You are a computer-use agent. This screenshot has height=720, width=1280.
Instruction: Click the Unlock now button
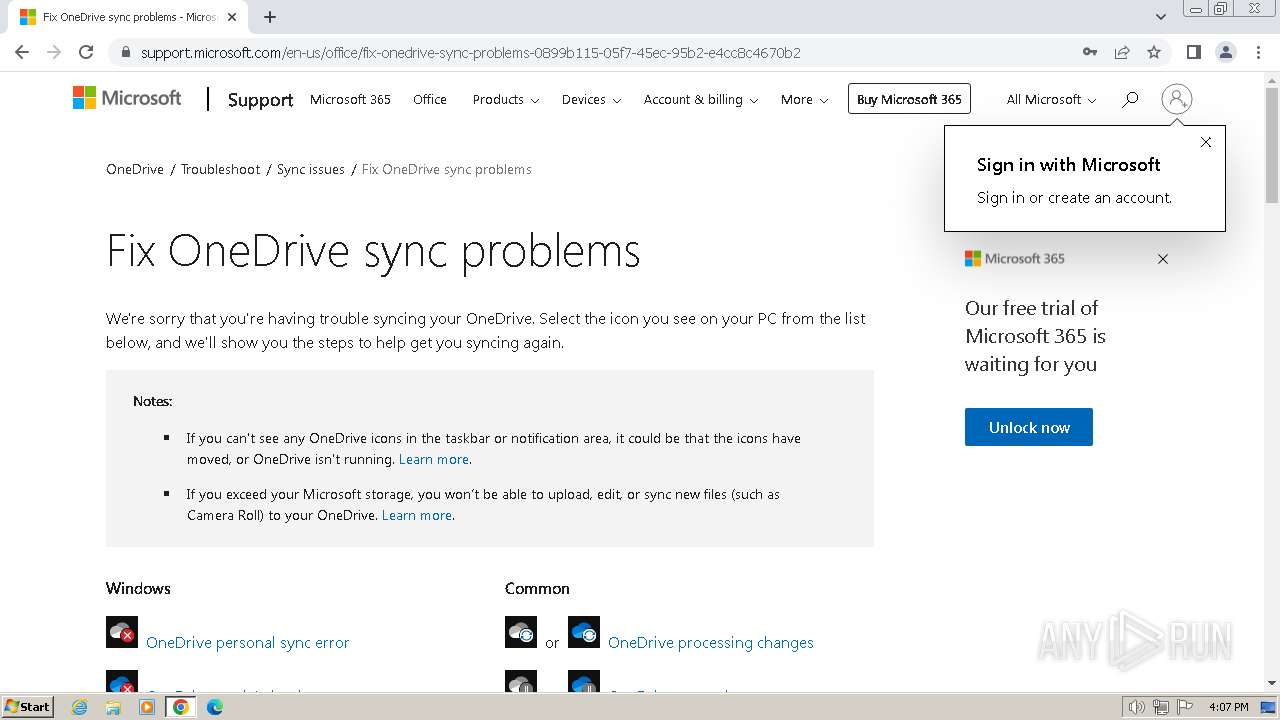[x=1029, y=427]
